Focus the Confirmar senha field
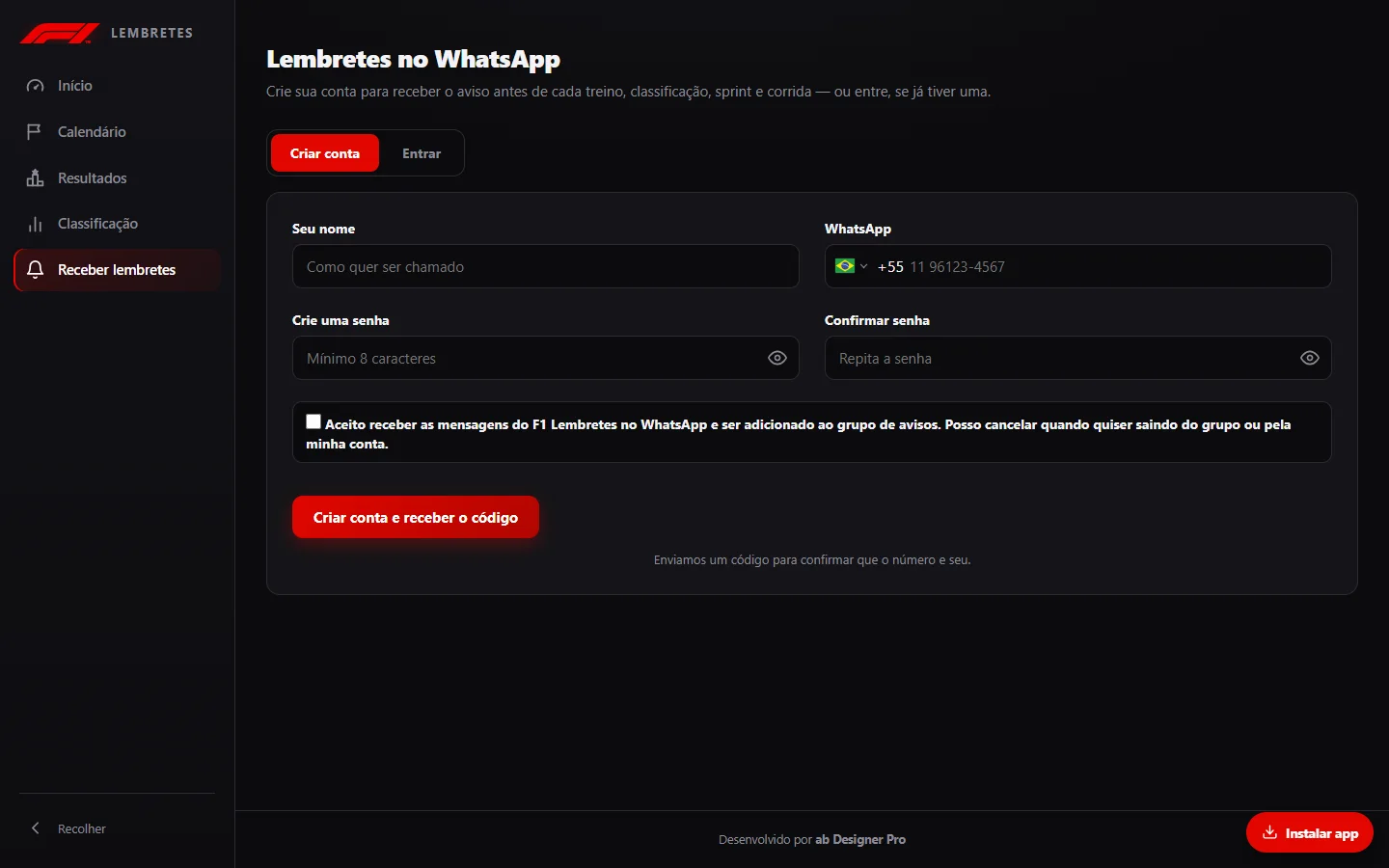 pyautogui.click(x=1078, y=358)
